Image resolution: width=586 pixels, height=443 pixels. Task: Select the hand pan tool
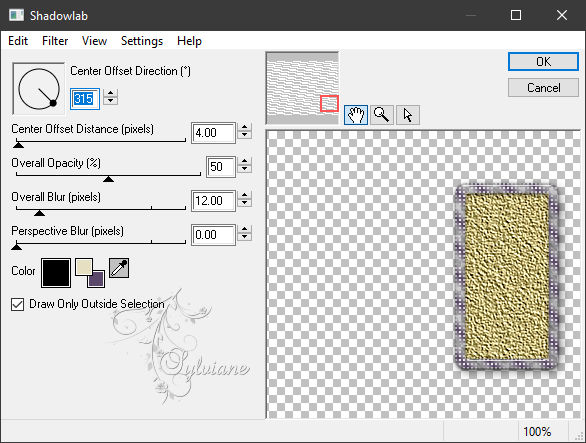tap(355, 115)
